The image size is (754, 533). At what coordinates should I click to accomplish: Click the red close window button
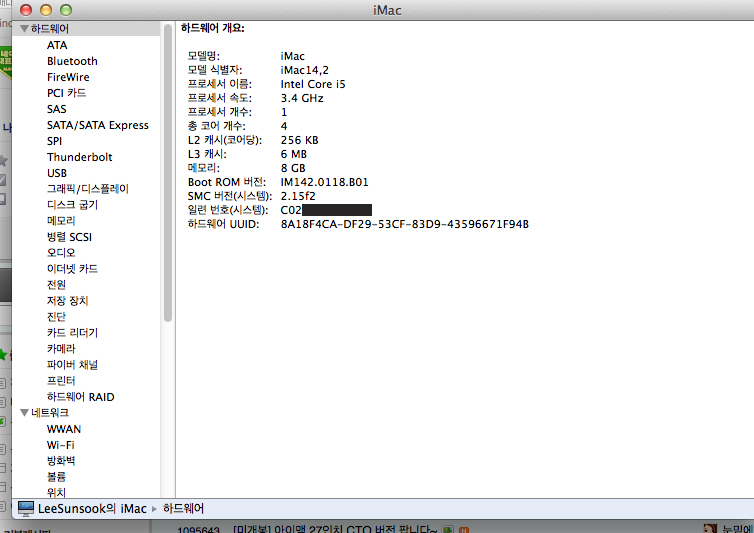coord(27,8)
